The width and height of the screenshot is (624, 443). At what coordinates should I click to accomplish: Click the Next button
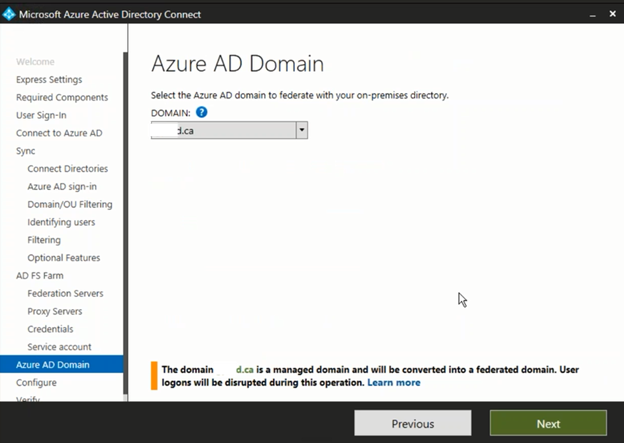pyautogui.click(x=548, y=423)
